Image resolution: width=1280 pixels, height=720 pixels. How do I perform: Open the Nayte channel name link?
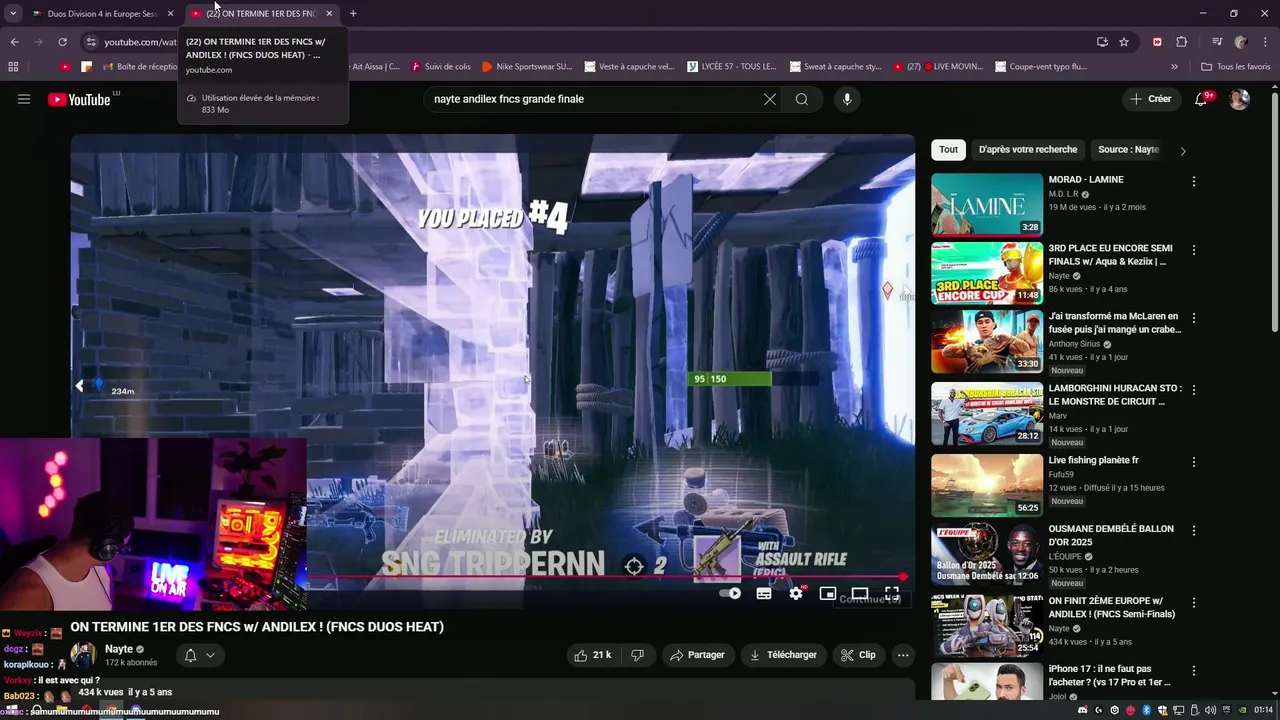tap(119, 649)
